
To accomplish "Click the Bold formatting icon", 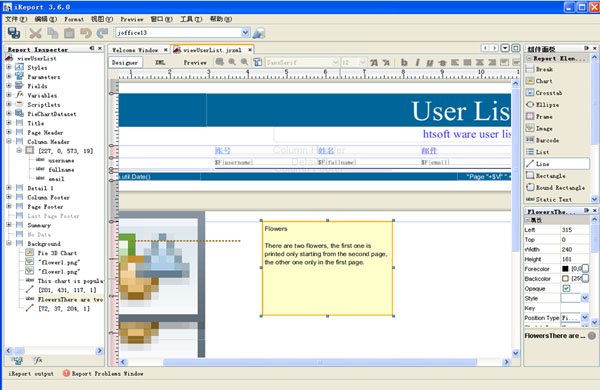I will (x=404, y=62).
